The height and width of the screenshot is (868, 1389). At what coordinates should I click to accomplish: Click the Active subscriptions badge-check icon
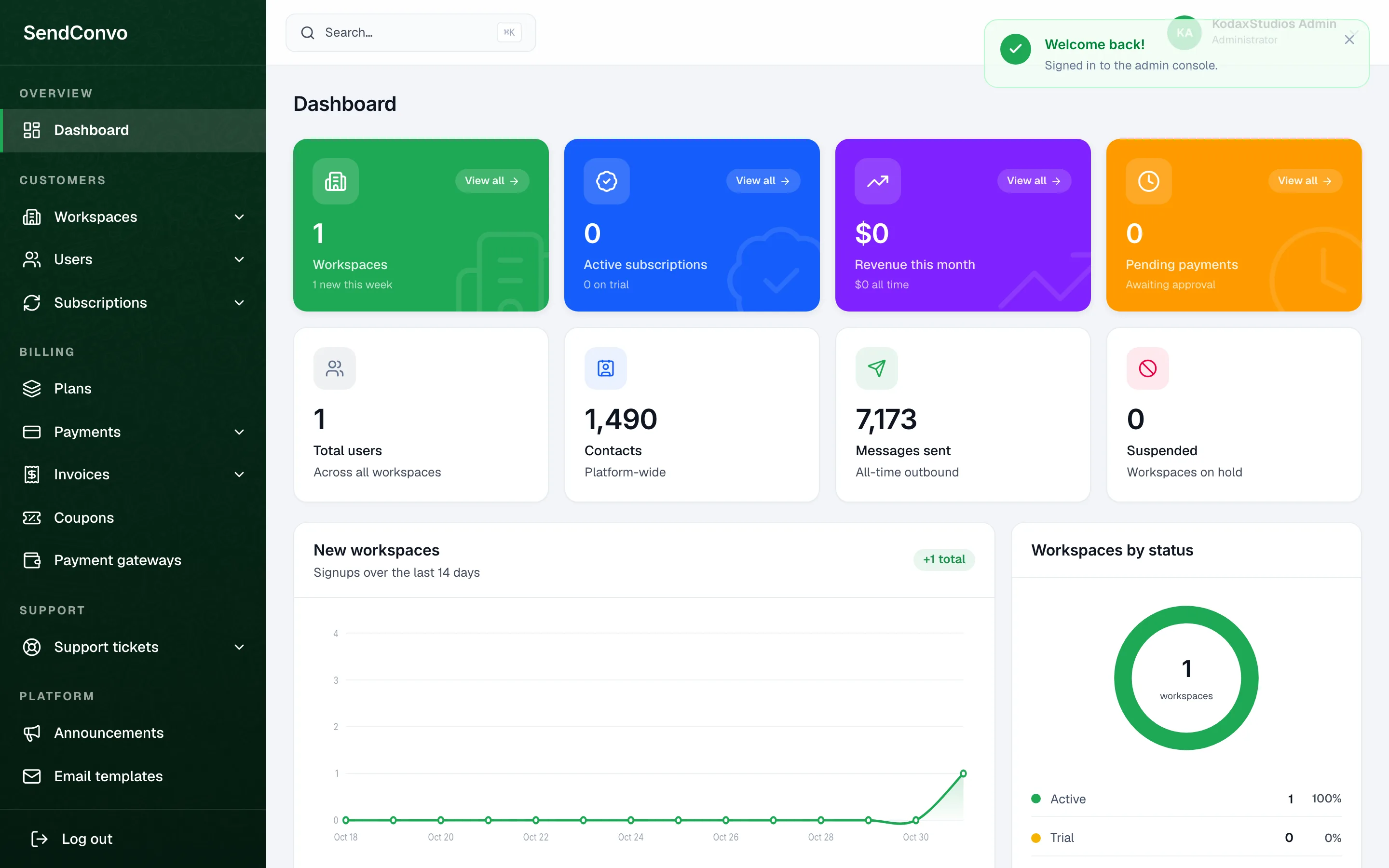(x=606, y=181)
